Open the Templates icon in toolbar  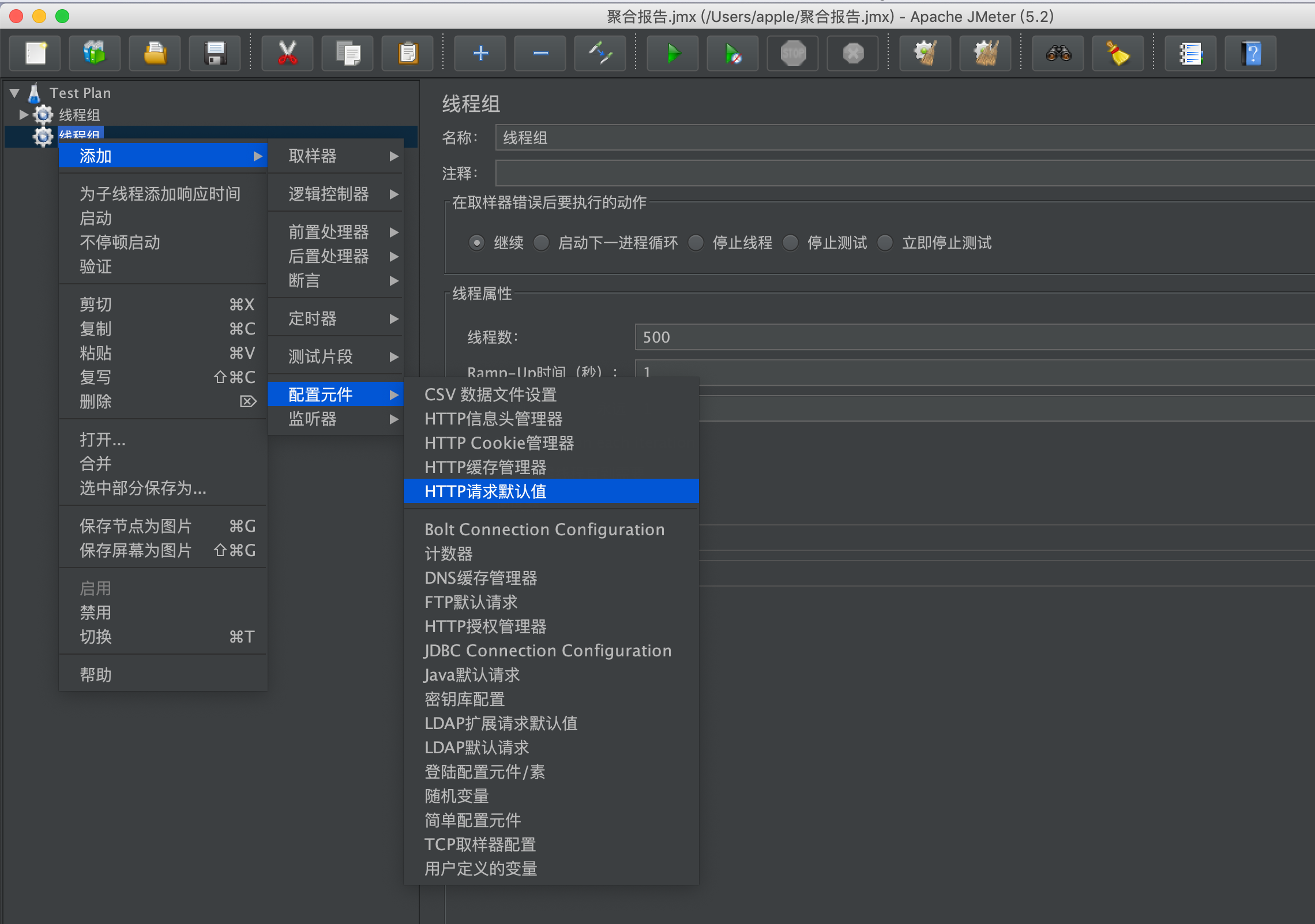pos(95,54)
